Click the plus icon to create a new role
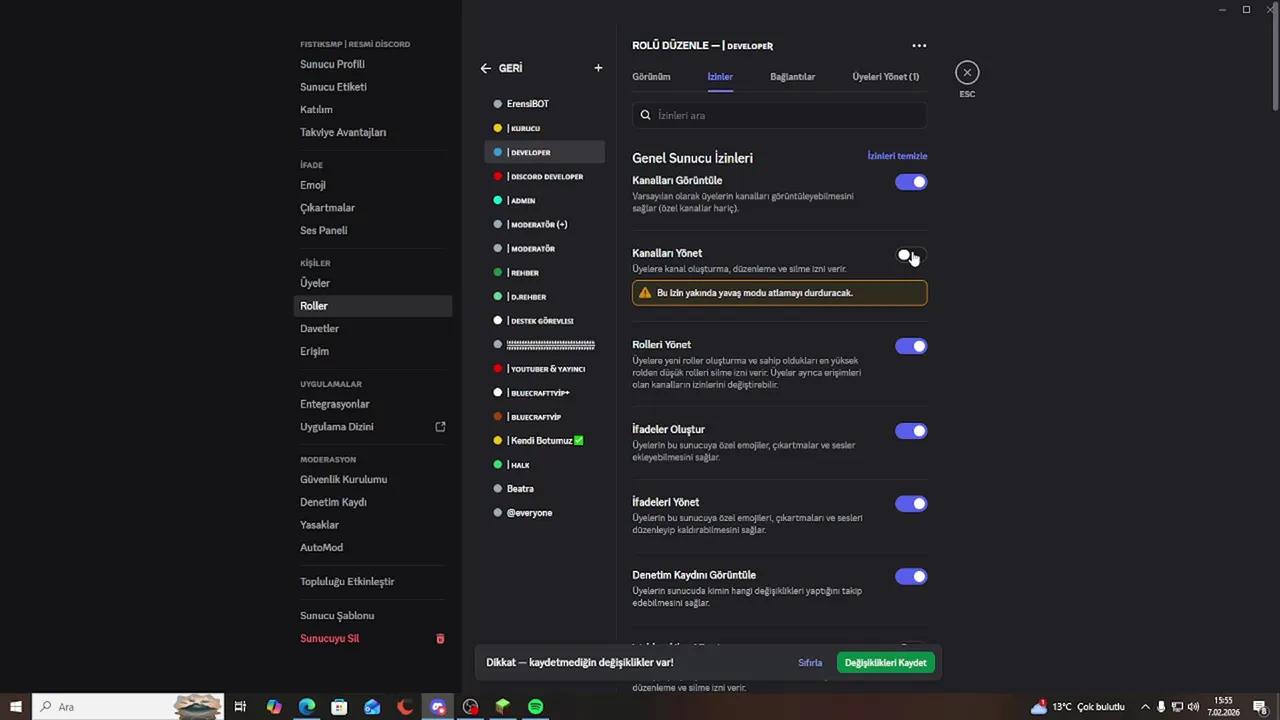 point(598,67)
